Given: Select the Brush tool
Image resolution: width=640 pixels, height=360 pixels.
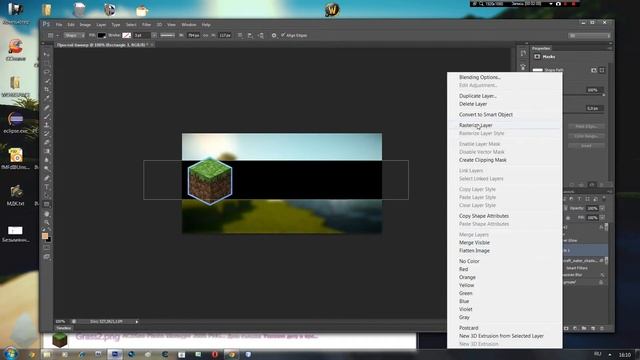Looking at the screenshot, I should (x=47, y=116).
